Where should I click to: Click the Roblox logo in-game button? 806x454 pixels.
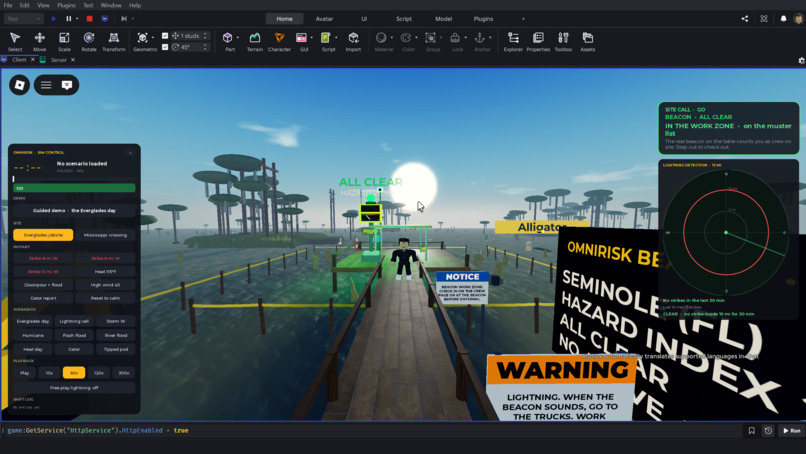coord(20,85)
